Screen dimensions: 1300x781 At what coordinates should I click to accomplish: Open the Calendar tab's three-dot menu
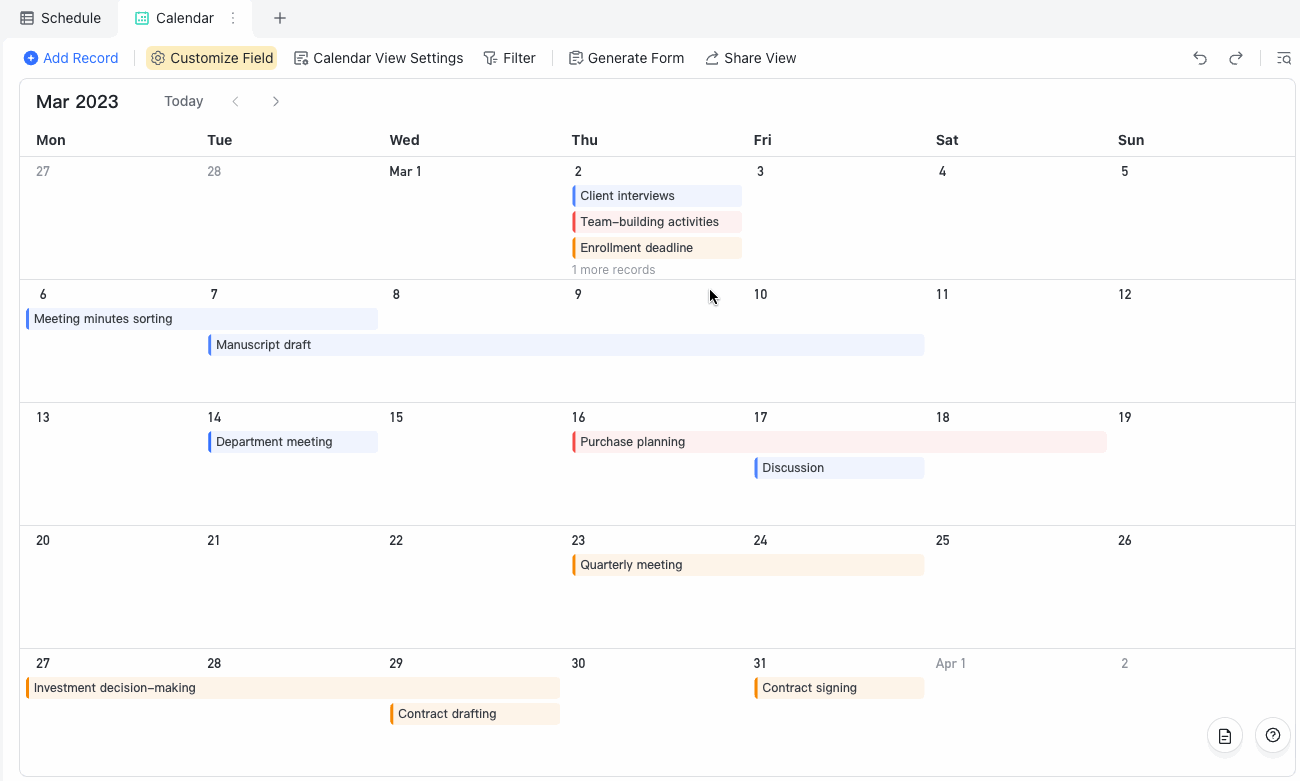[x=231, y=18]
